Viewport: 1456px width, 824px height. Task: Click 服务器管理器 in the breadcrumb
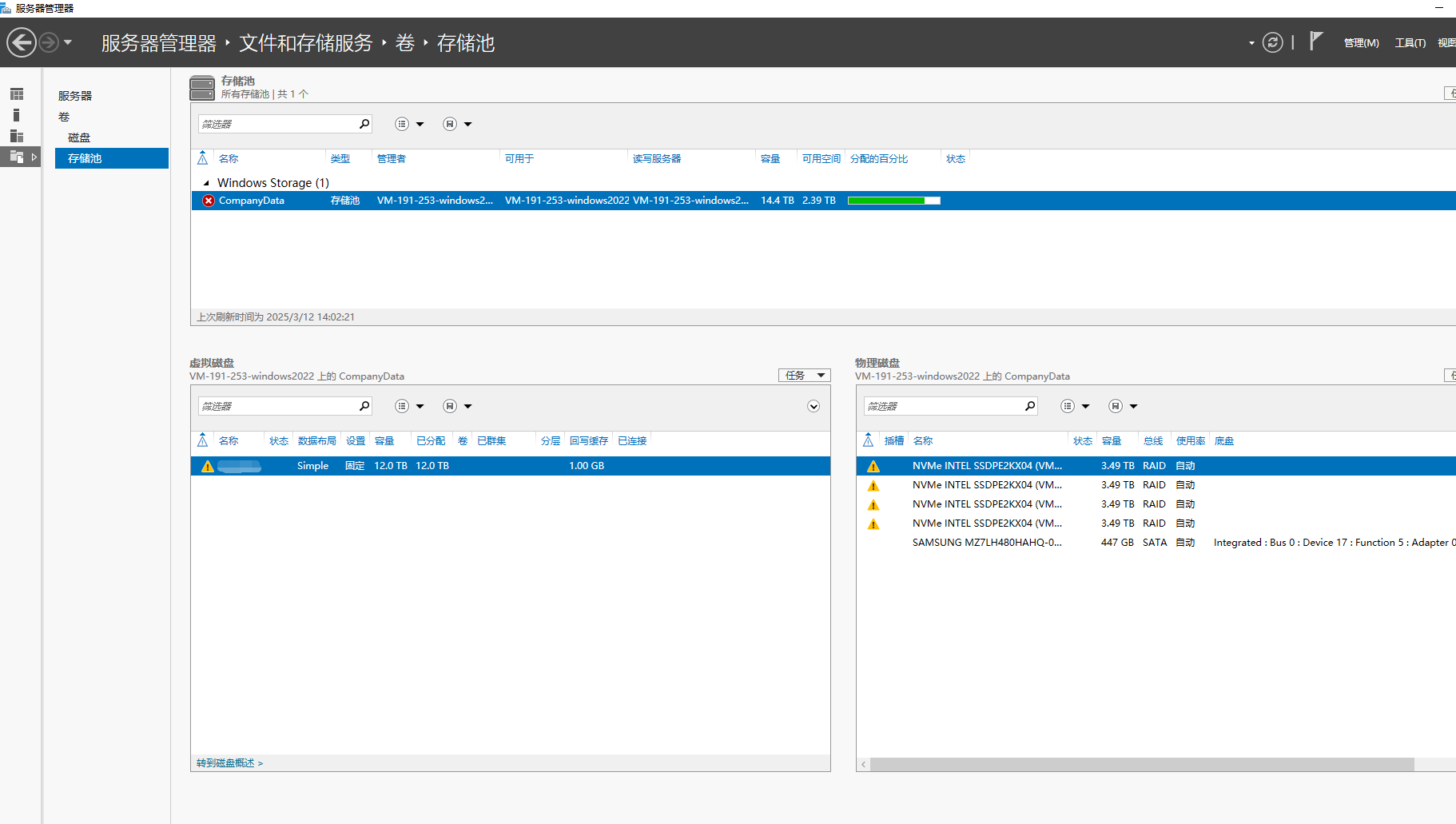(x=159, y=43)
